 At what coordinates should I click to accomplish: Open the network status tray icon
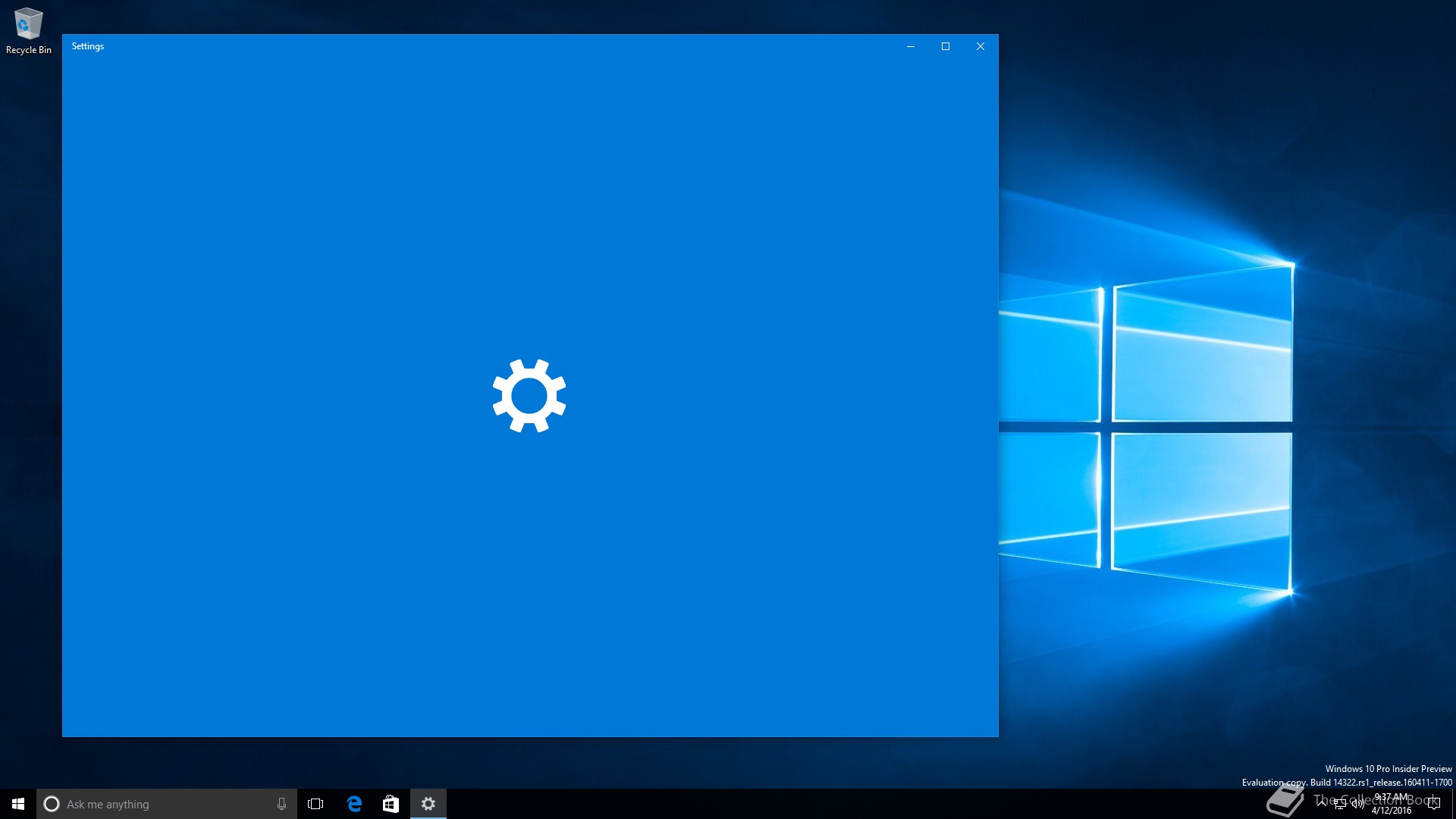pyautogui.click(x=1340, y=804)
